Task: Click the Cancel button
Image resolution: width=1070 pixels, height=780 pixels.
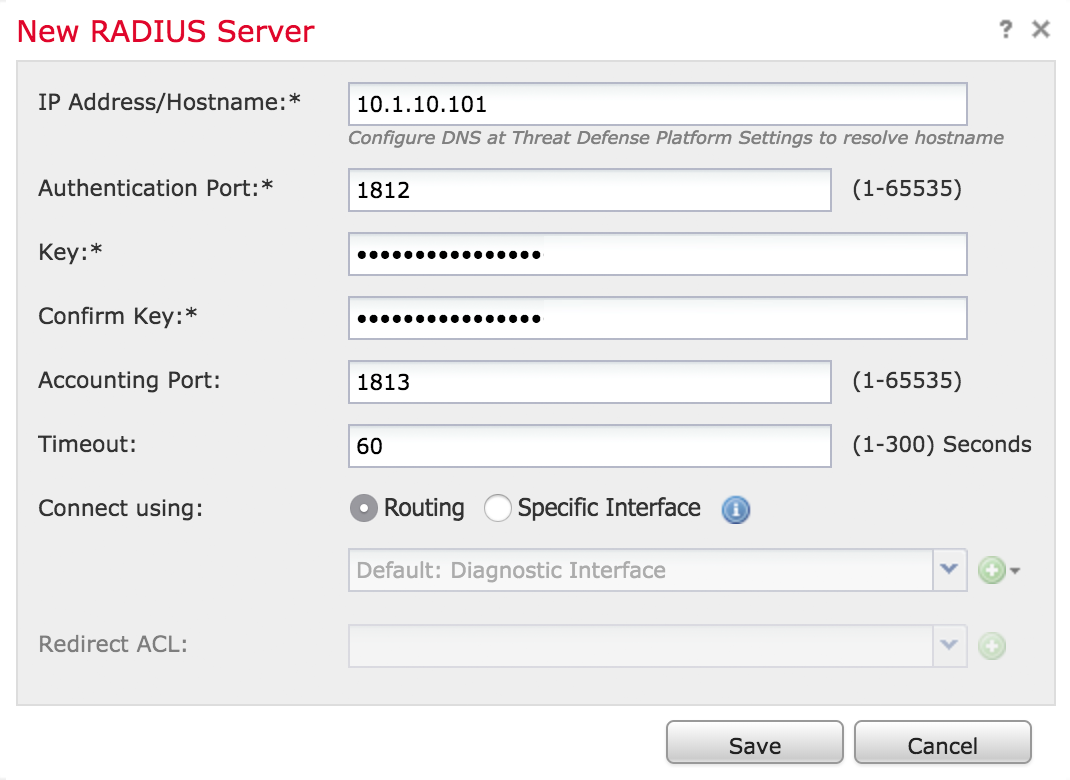Action: [942, 743]
